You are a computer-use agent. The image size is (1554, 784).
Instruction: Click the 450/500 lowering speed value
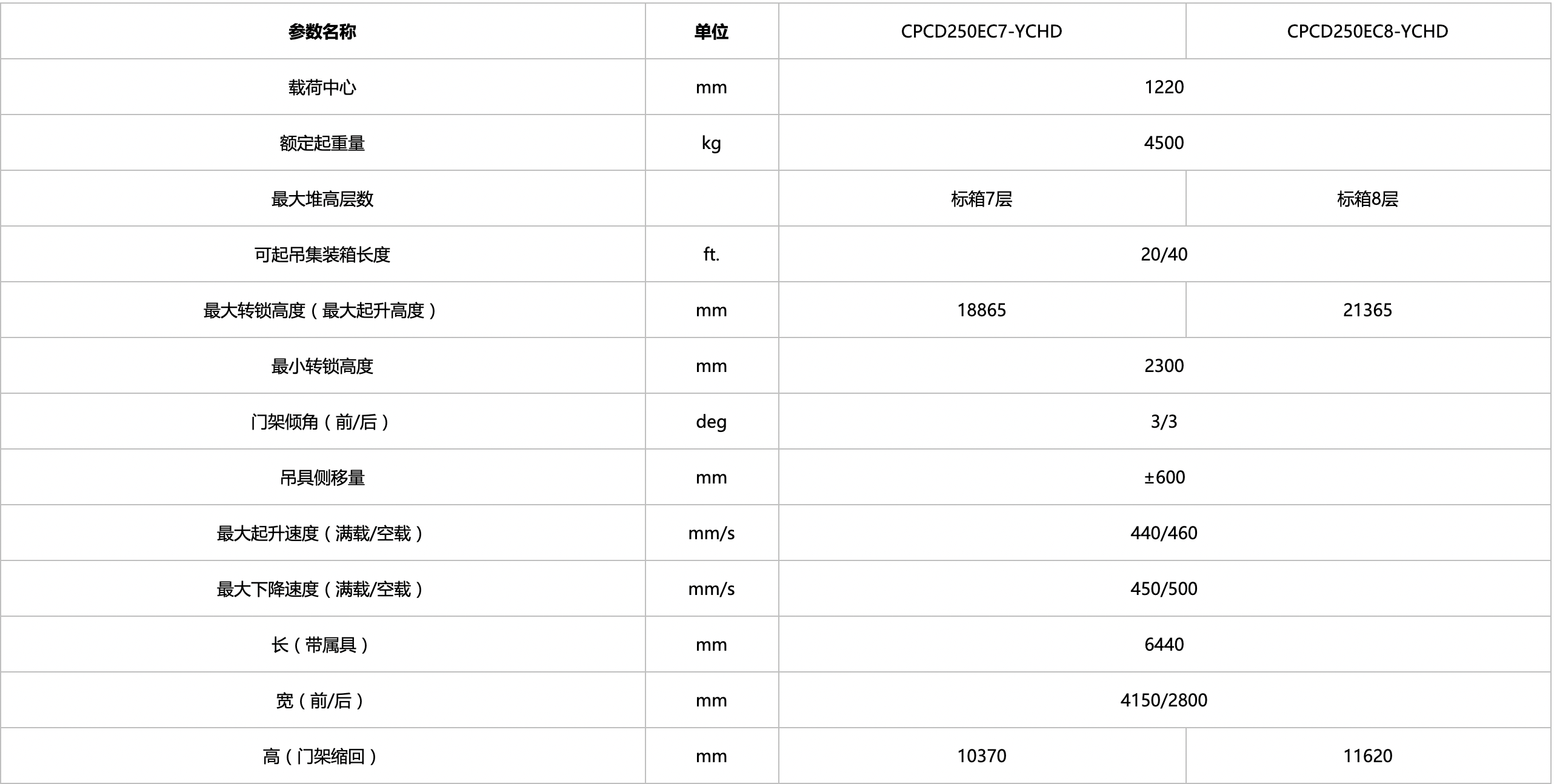pos(1164,589)
